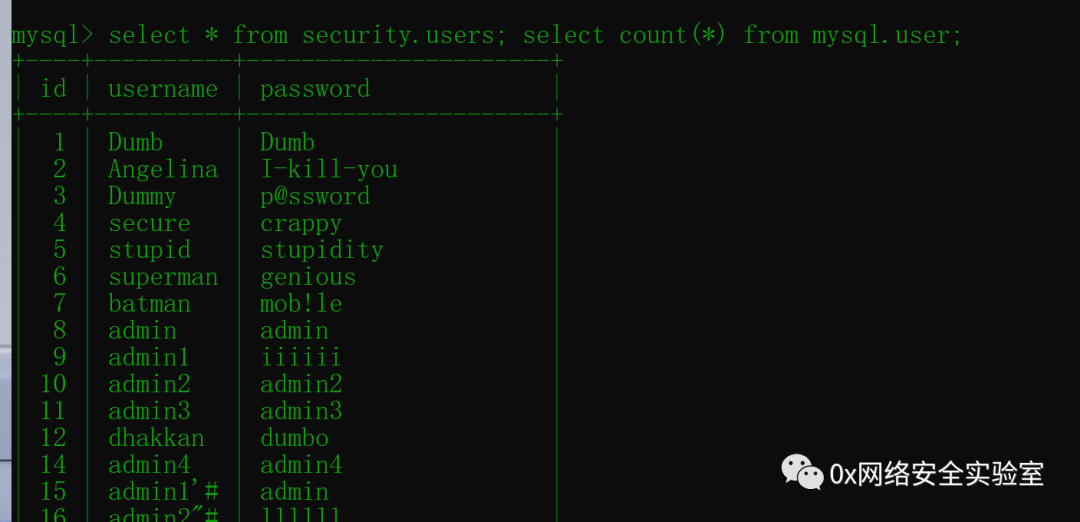Click the WeChat logo icon in watermark
1080x522 pixels.
802,472
